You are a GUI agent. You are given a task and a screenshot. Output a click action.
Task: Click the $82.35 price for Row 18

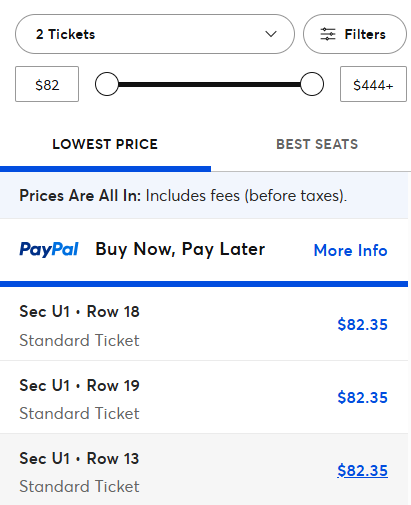[x=363, y=324]
